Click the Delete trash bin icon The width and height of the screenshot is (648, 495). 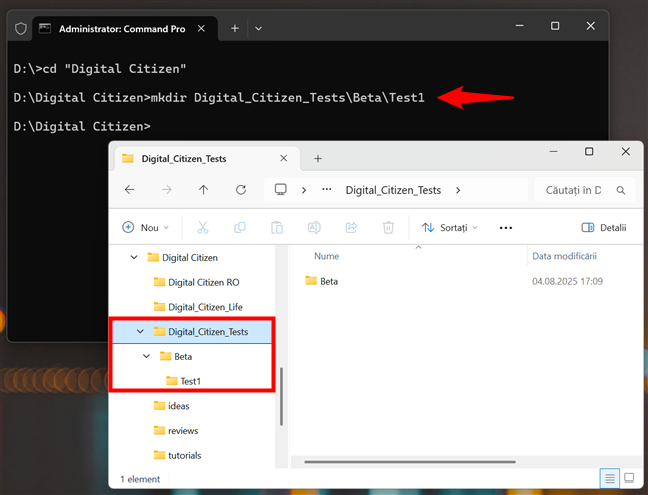388,228
